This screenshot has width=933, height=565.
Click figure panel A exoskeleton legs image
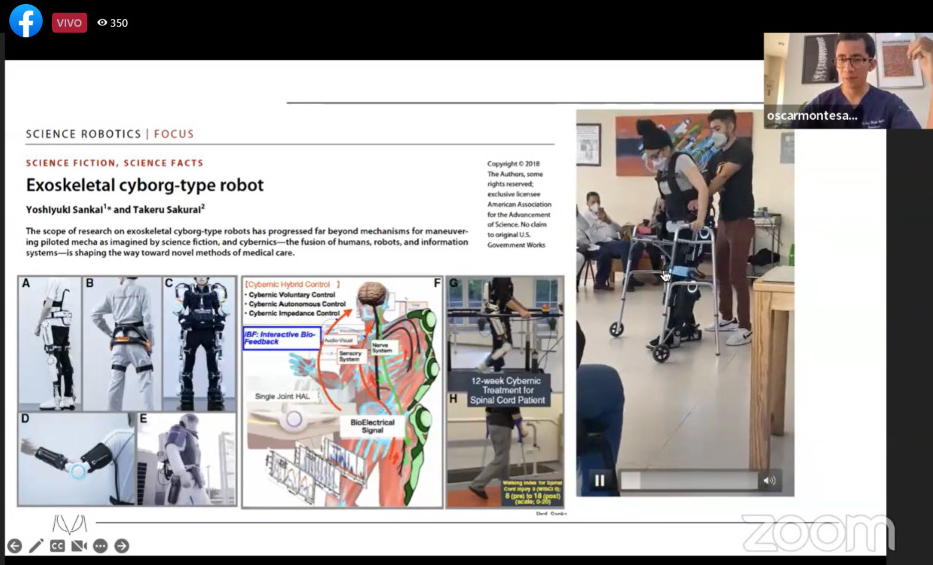point(49,343)
